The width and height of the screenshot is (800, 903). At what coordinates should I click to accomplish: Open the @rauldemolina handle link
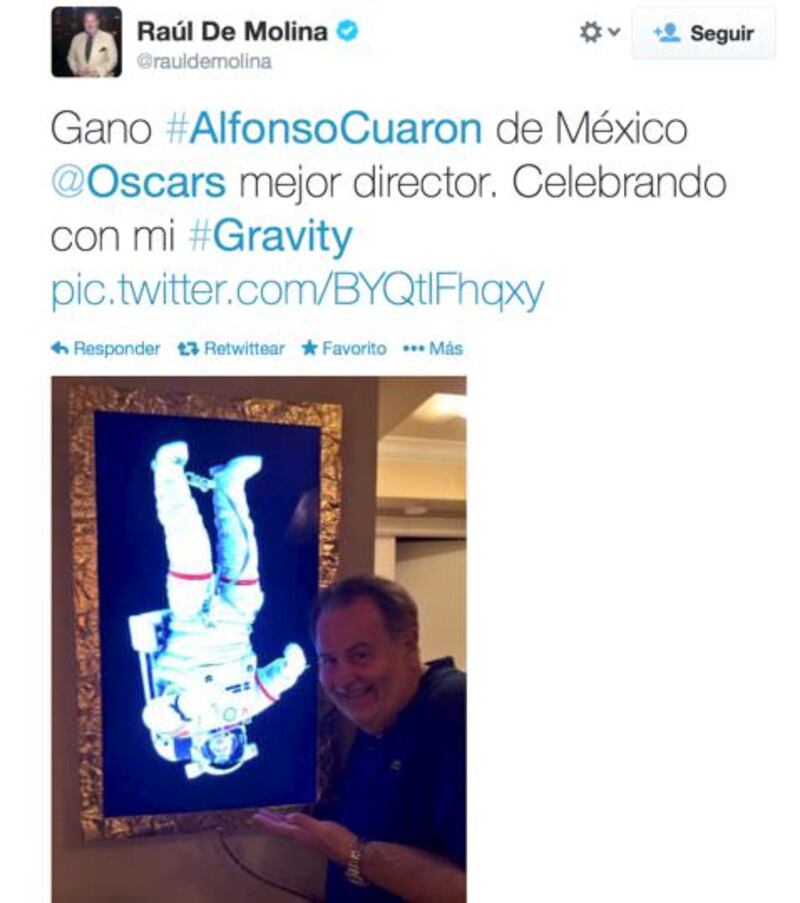click(x=204, y=62)
